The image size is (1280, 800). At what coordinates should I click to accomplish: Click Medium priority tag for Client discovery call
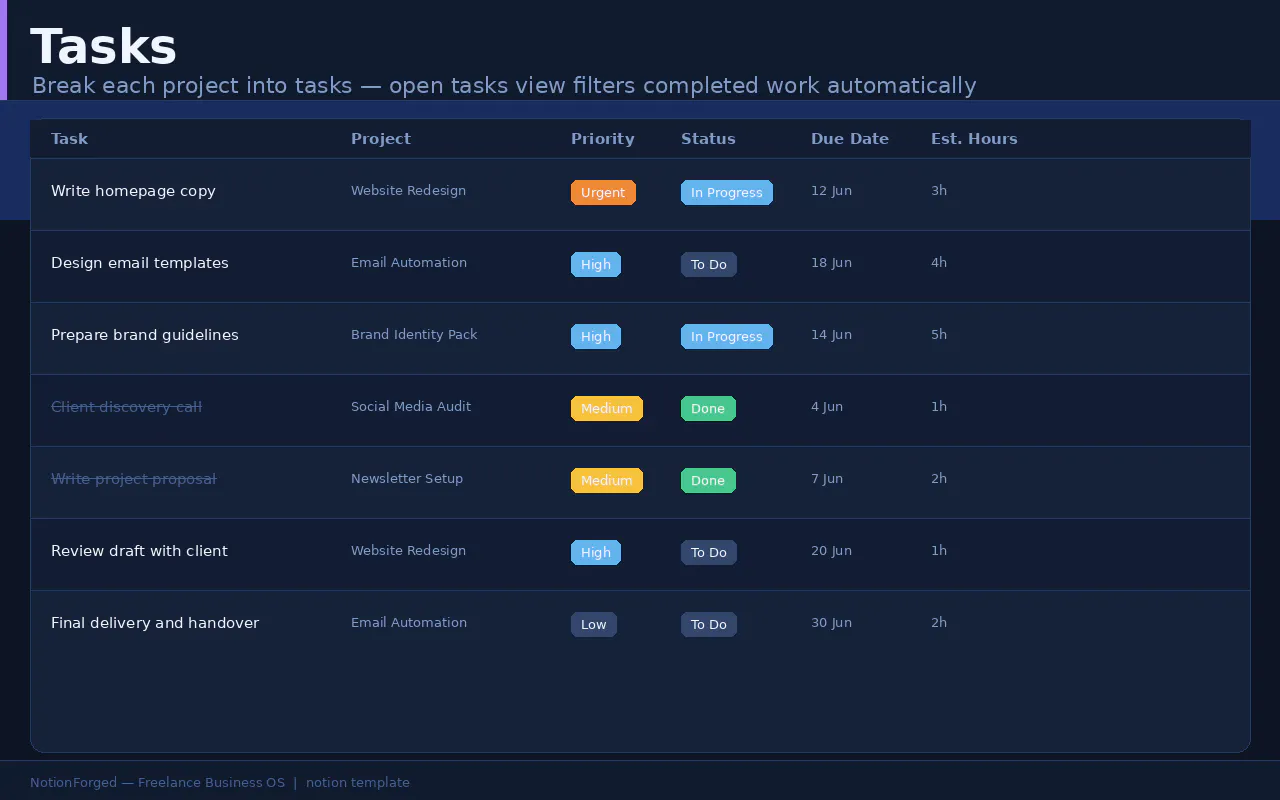tap(607, 409)
